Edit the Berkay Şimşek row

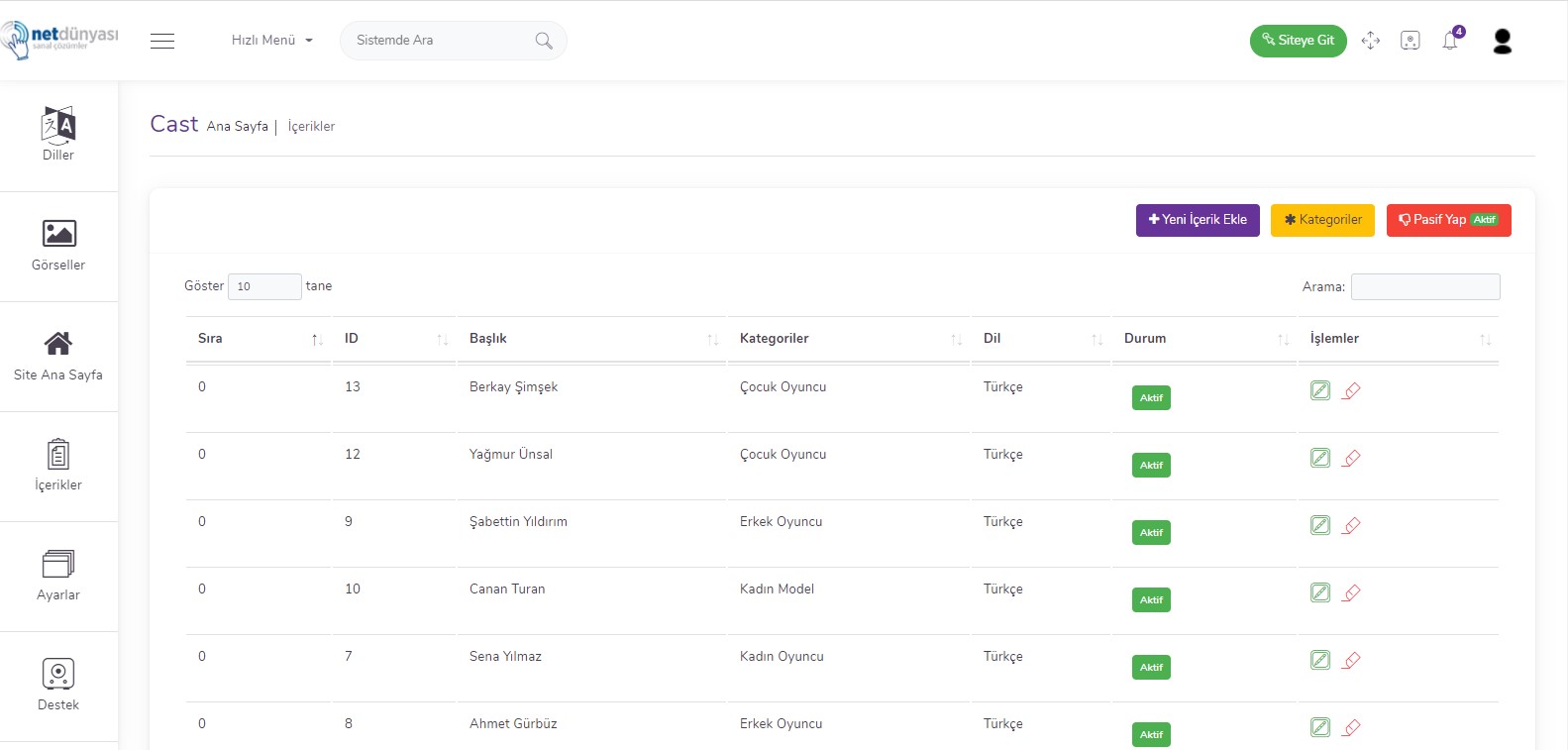coord(1320,390)
